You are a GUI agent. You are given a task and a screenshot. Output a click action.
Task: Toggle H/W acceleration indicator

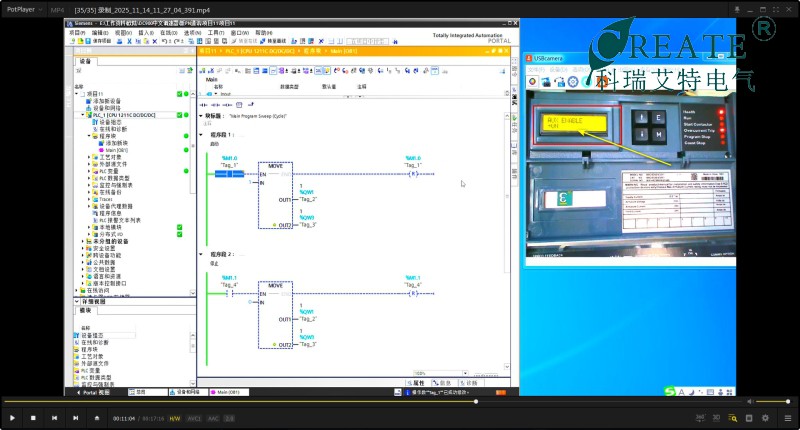pos(175,418)
